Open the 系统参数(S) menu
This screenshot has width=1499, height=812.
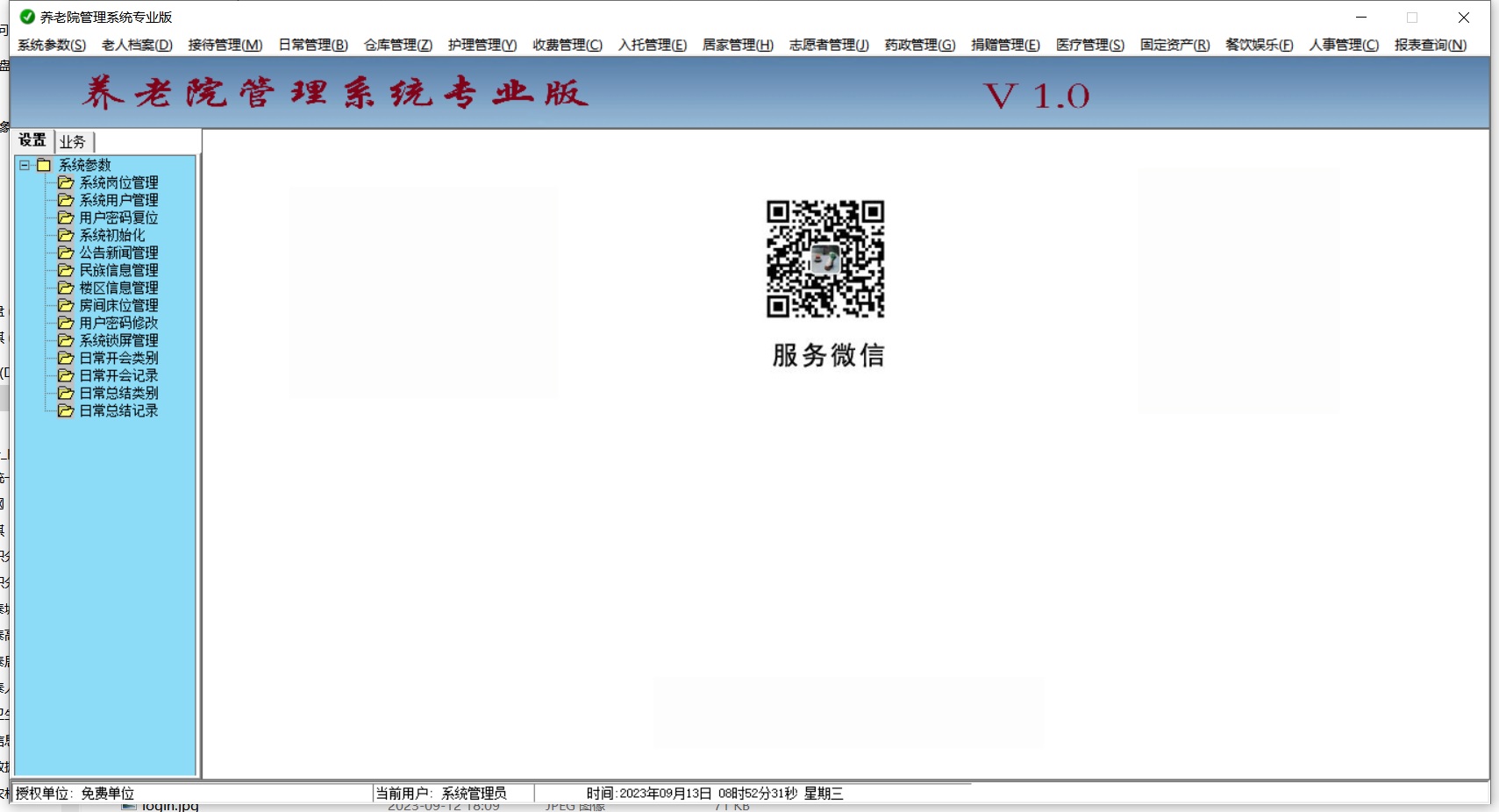point(52,45)
